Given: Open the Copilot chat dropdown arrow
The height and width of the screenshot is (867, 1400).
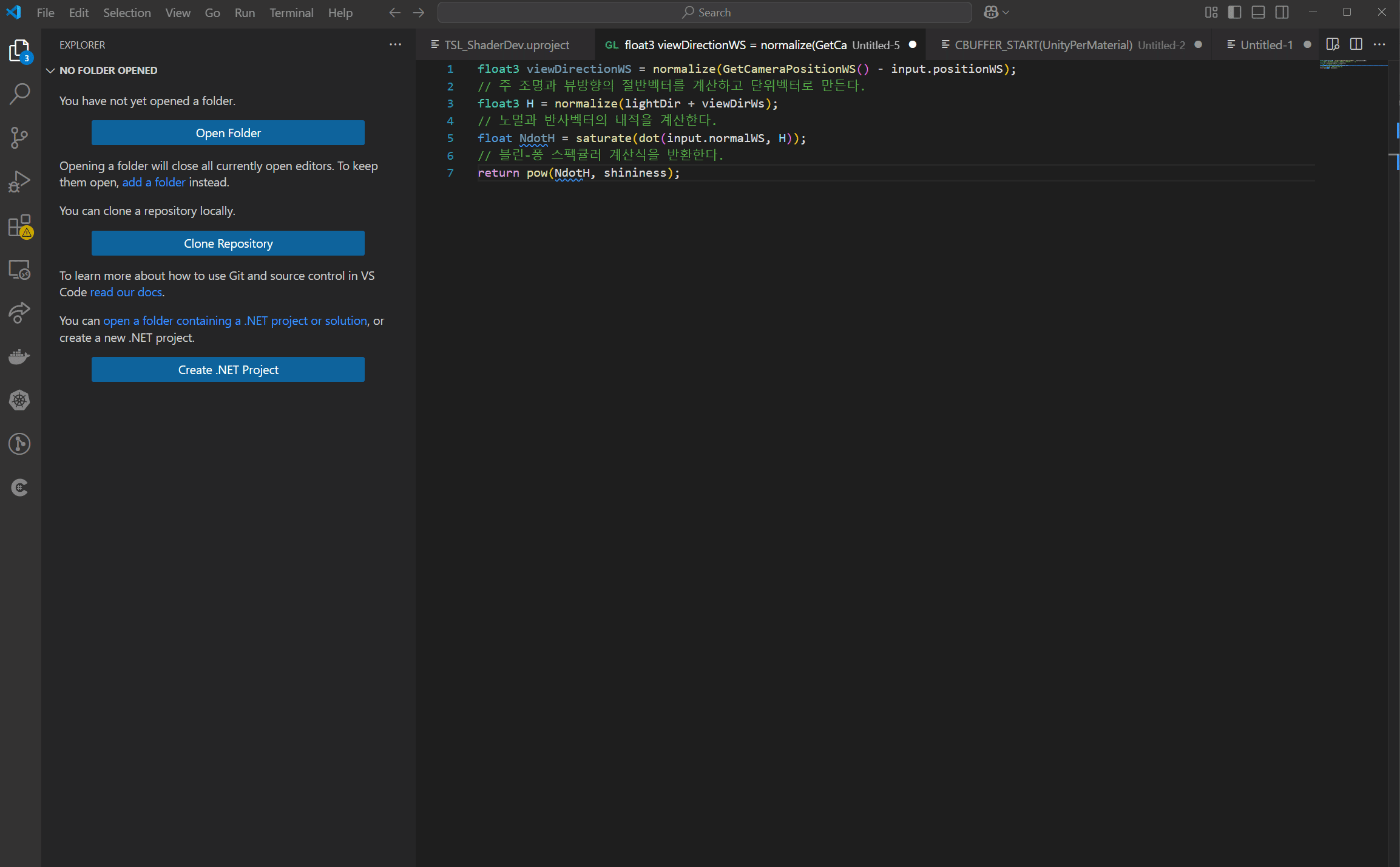Looking at the screenshot, I should (x=1006, y=12).
